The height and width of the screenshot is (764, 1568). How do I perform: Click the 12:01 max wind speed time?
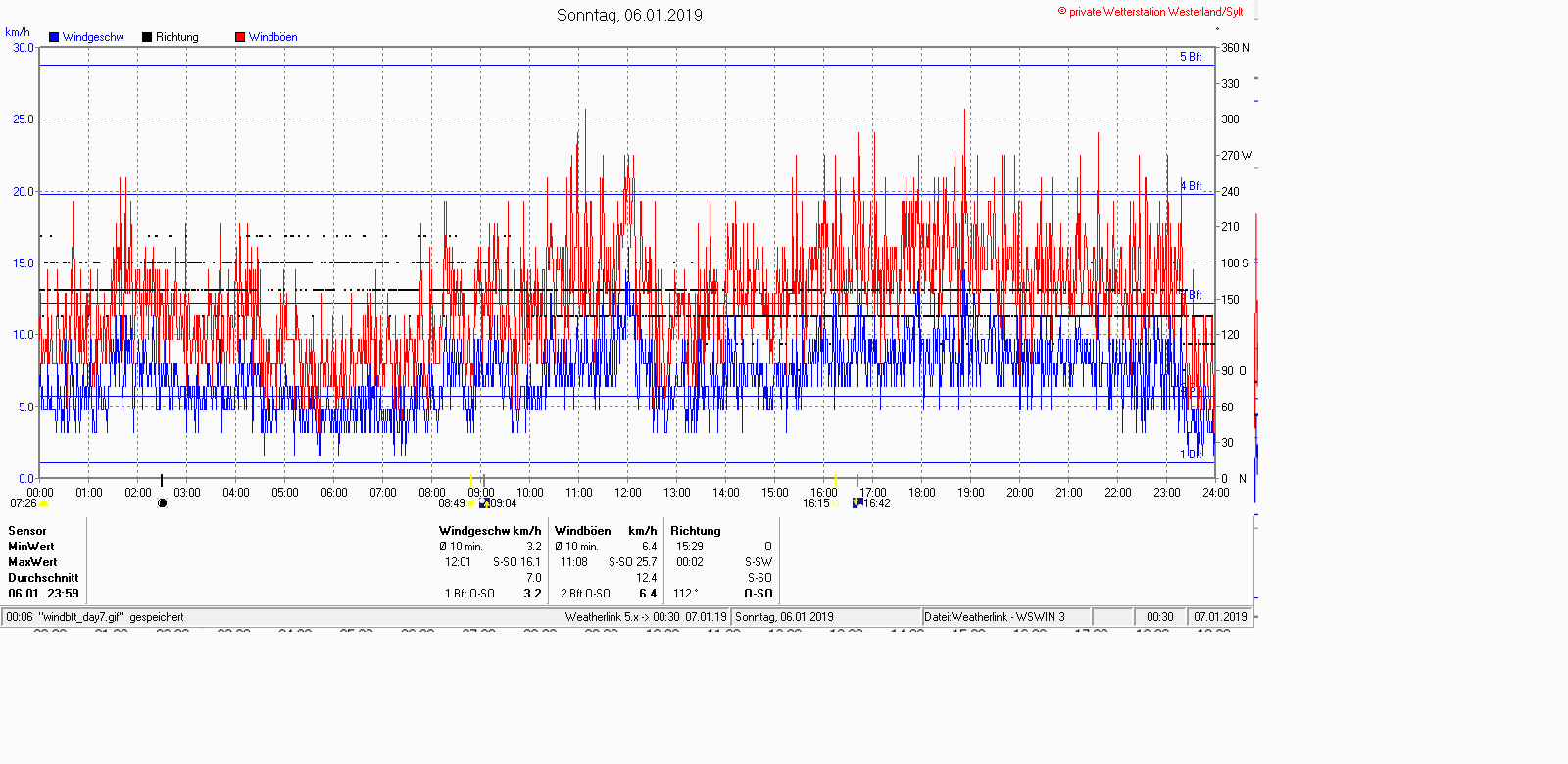point(458,562)
